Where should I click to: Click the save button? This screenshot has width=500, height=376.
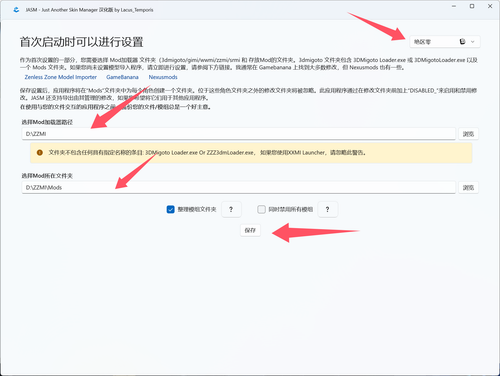pos(250,230)
